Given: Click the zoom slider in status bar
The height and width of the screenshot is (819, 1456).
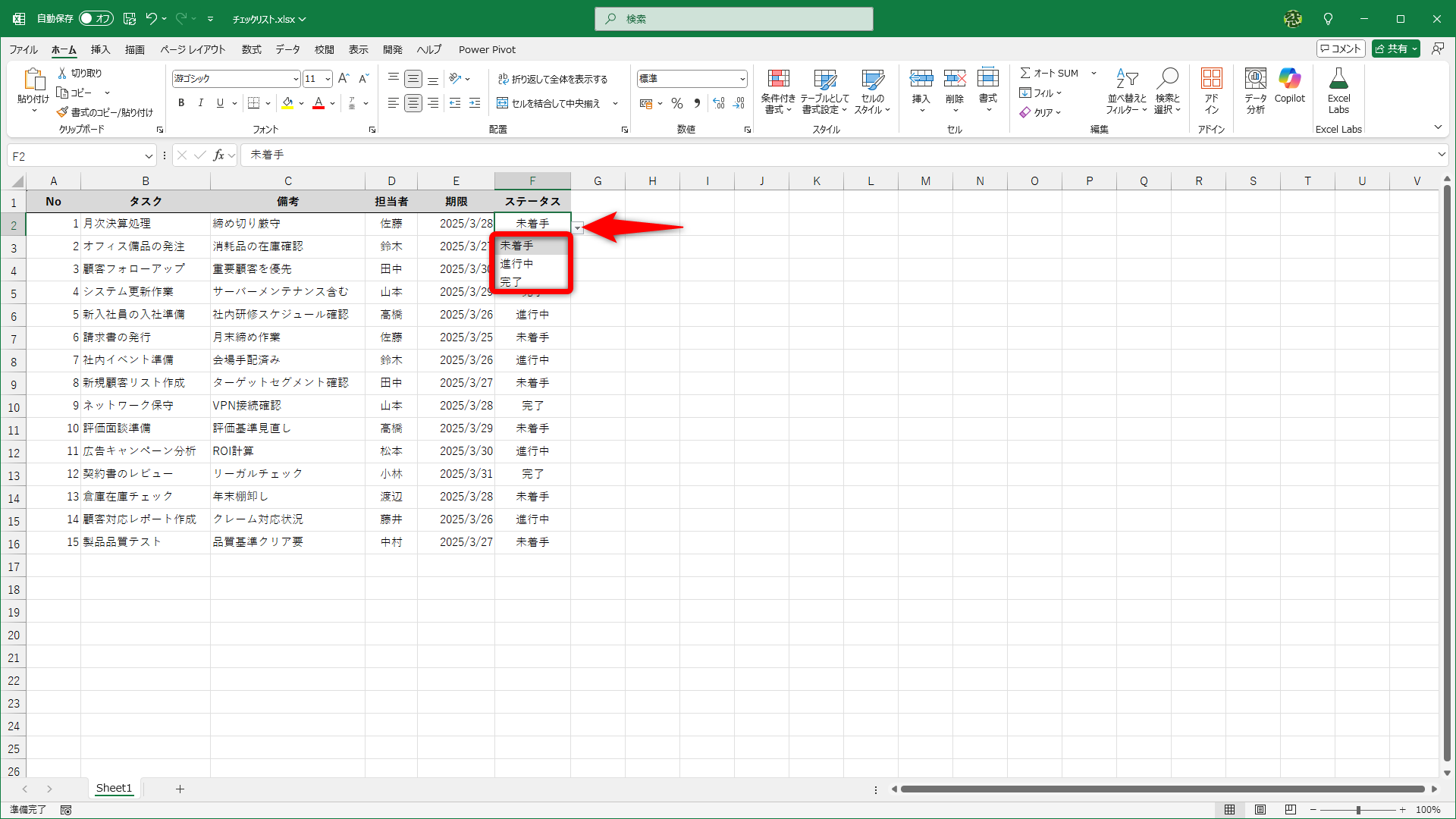Looking at the screenshot, I should pyautogui.click(x=1357, y=810).
